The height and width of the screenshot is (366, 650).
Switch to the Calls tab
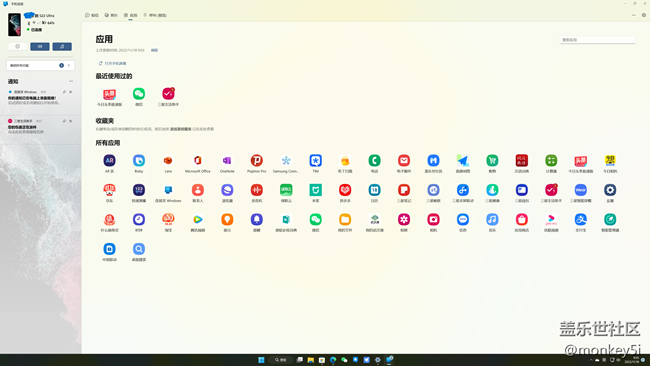click(x=155, y=15)
